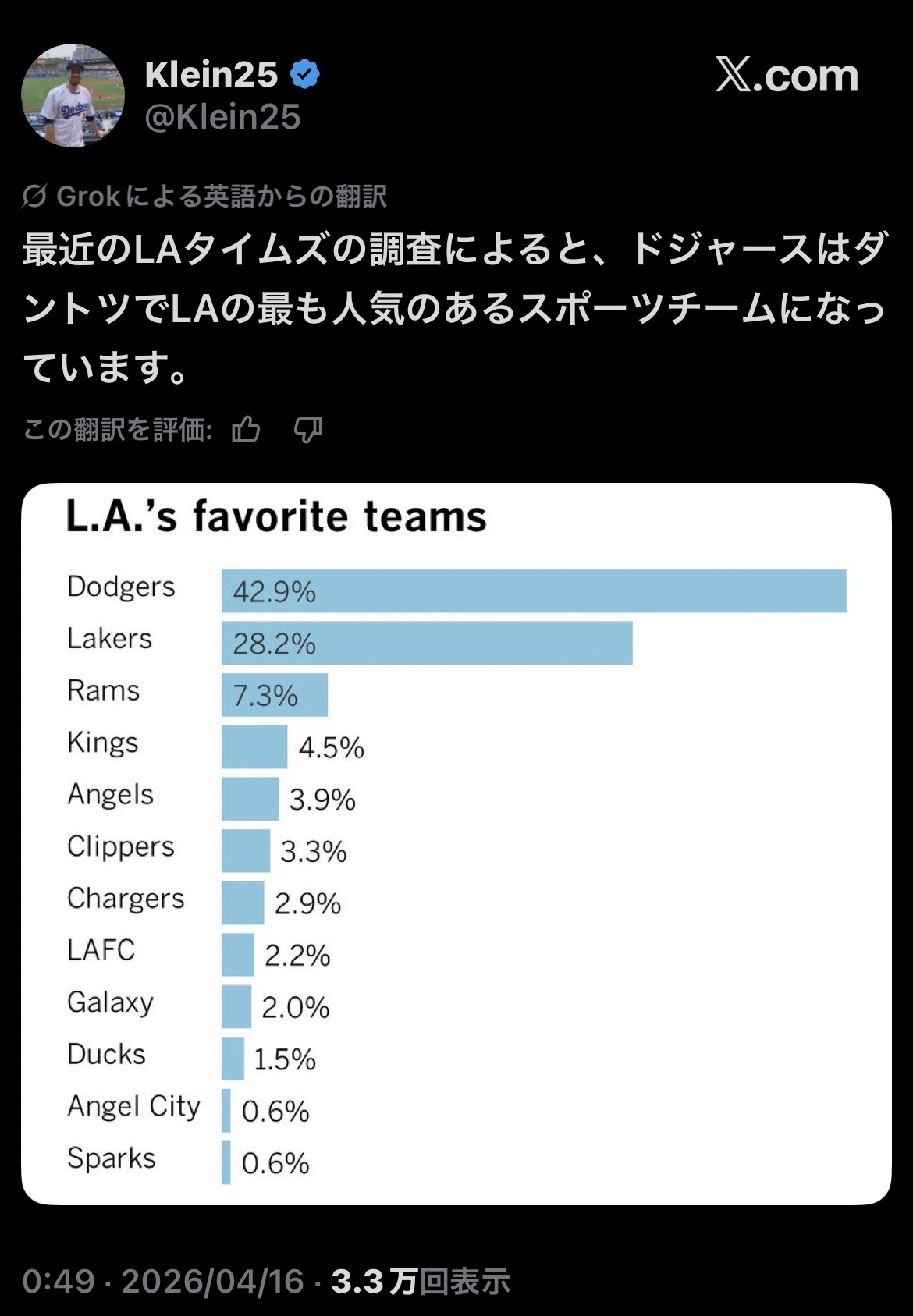Click the 0:49 post timestamp
The image size is (913, 1316).
(59, 1282)
